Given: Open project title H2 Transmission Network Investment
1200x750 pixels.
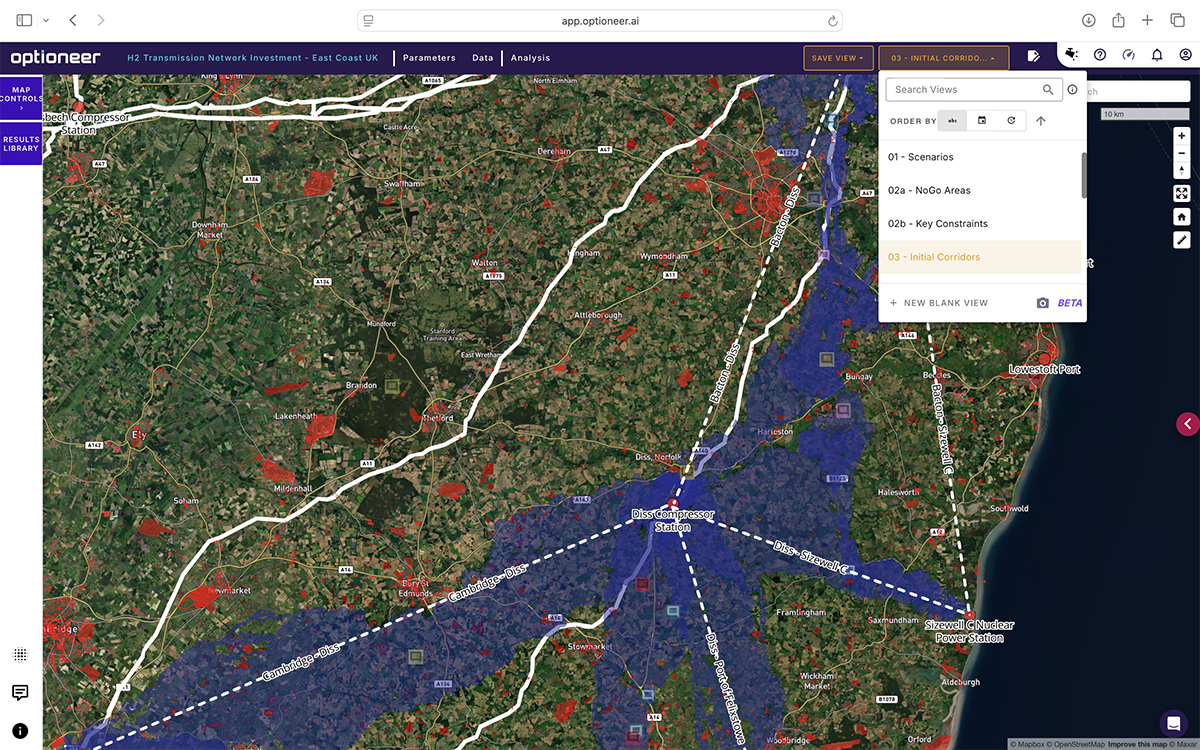Looking at the screenshot, I should click(253, 58).
